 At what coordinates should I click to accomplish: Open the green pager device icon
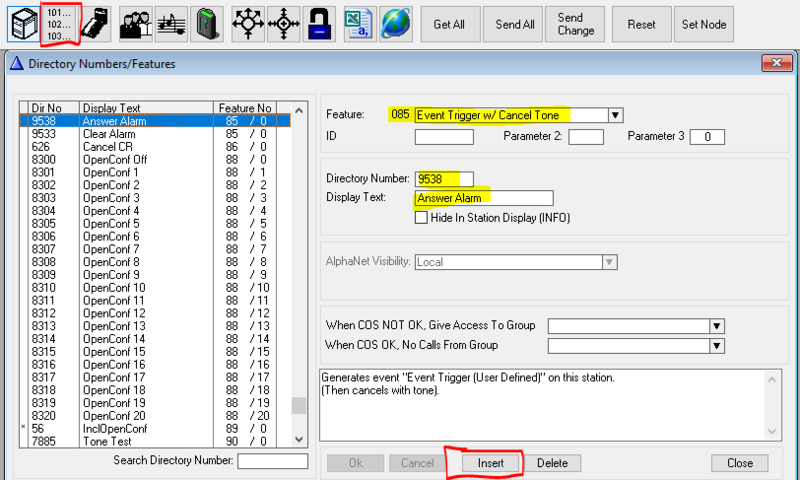pos(207,24)
